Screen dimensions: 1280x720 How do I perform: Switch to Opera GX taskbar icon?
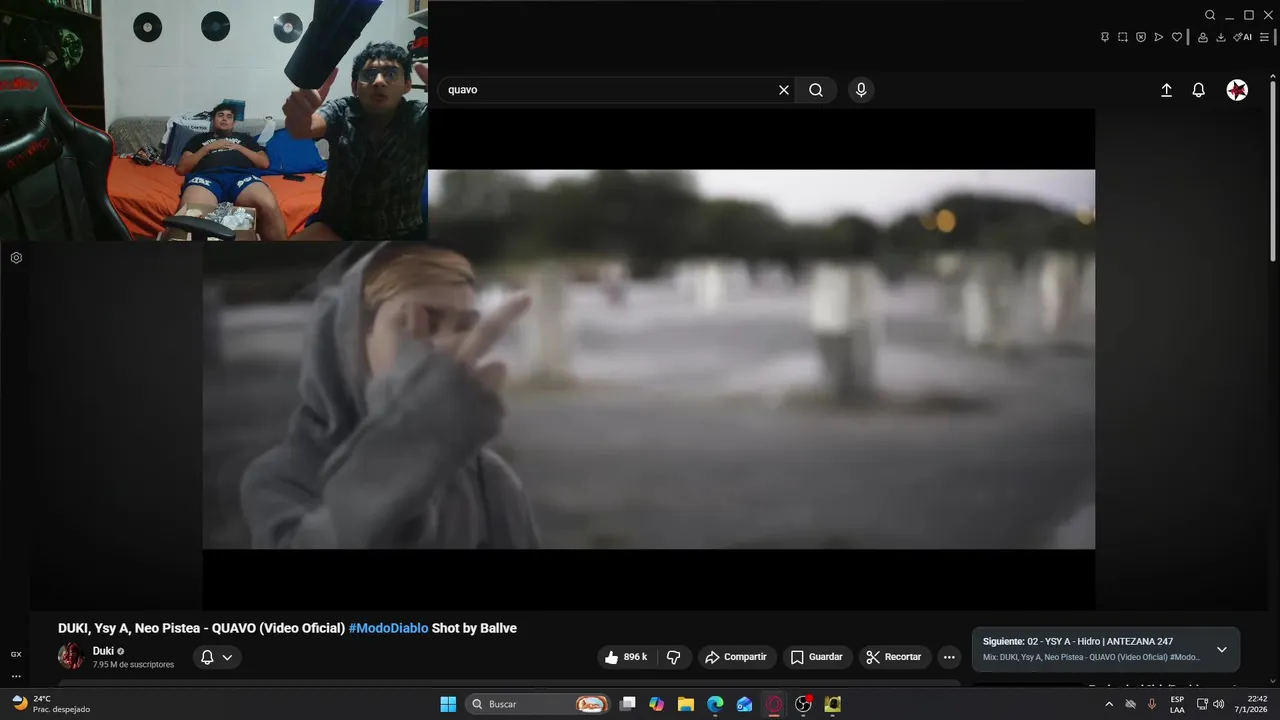tap(774, 704)
